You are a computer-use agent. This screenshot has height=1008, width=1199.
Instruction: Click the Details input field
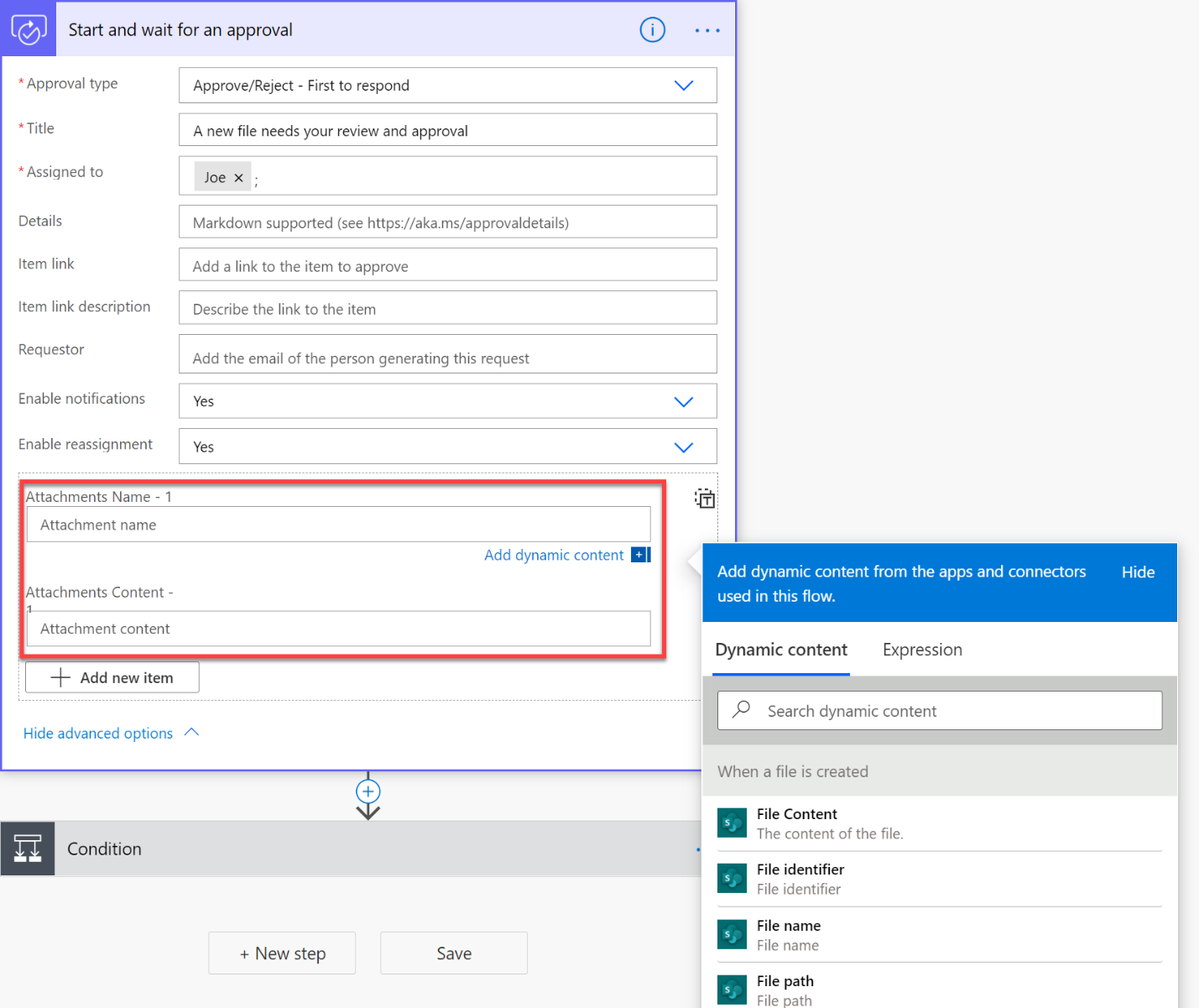pyautogui.click(x=448, y=222)
